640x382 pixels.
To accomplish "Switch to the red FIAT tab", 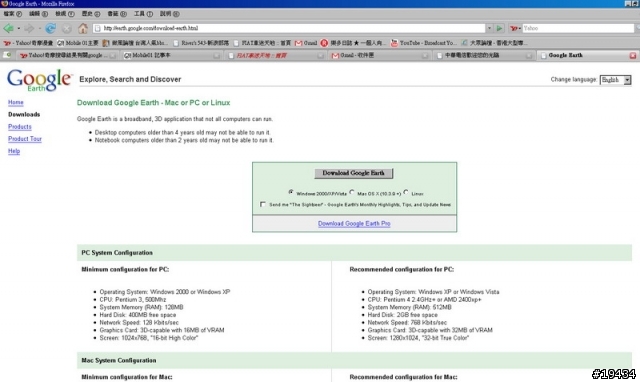I will (x=275, y=56).
